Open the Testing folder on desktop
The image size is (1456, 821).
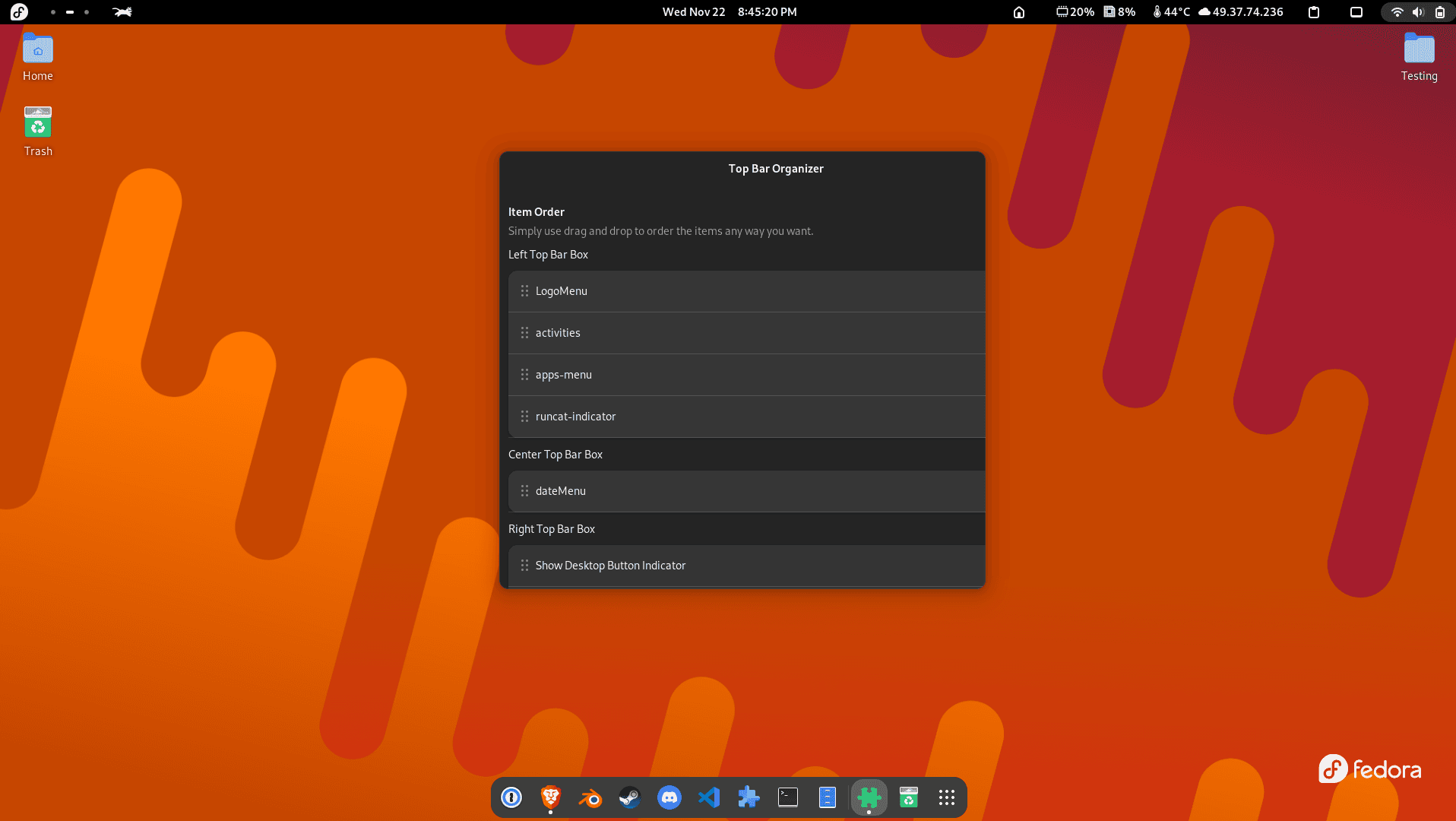pyautogui.click(x=1419, y=58)
